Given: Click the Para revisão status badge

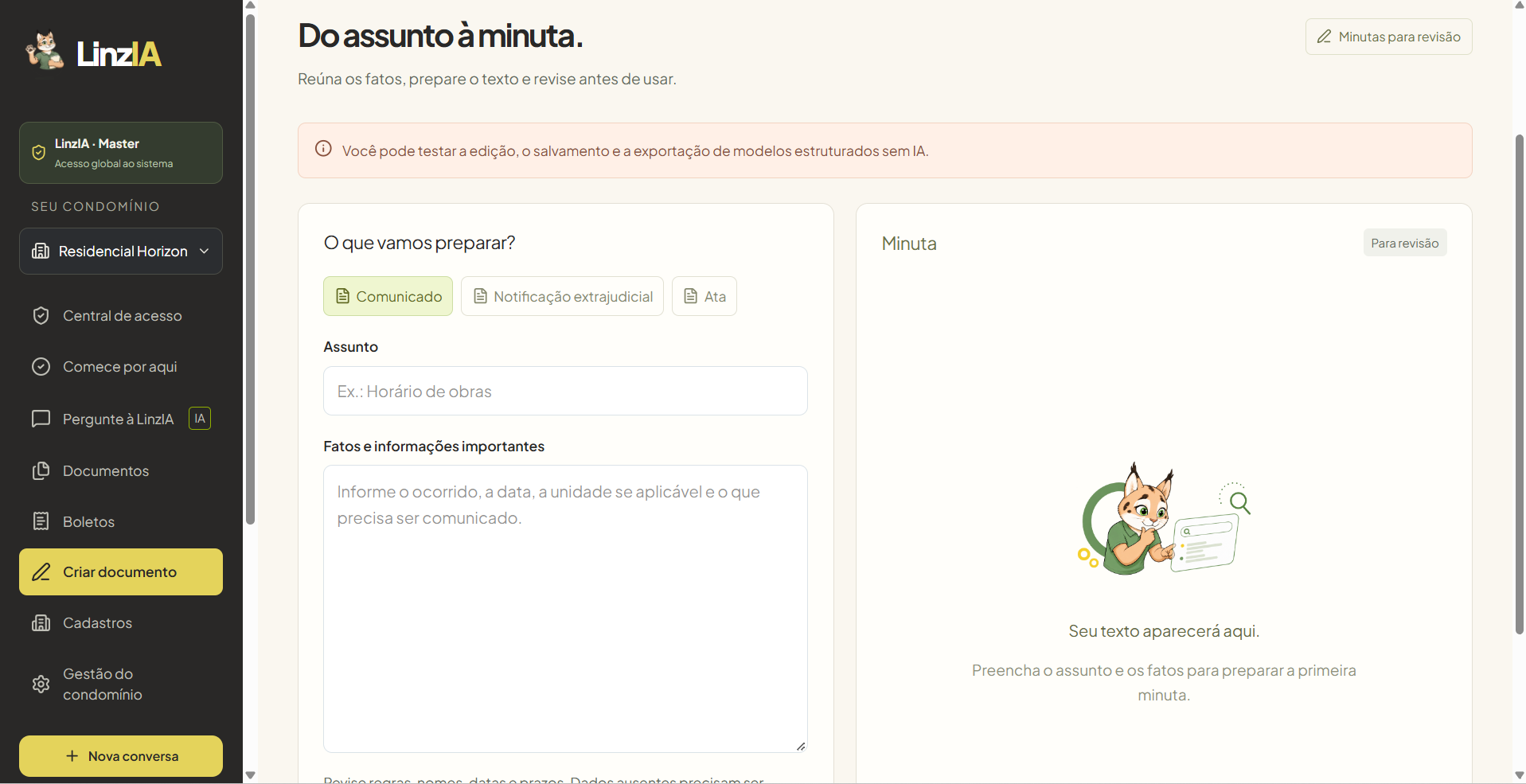Looking at the screenshot, I should (1405, 243).
